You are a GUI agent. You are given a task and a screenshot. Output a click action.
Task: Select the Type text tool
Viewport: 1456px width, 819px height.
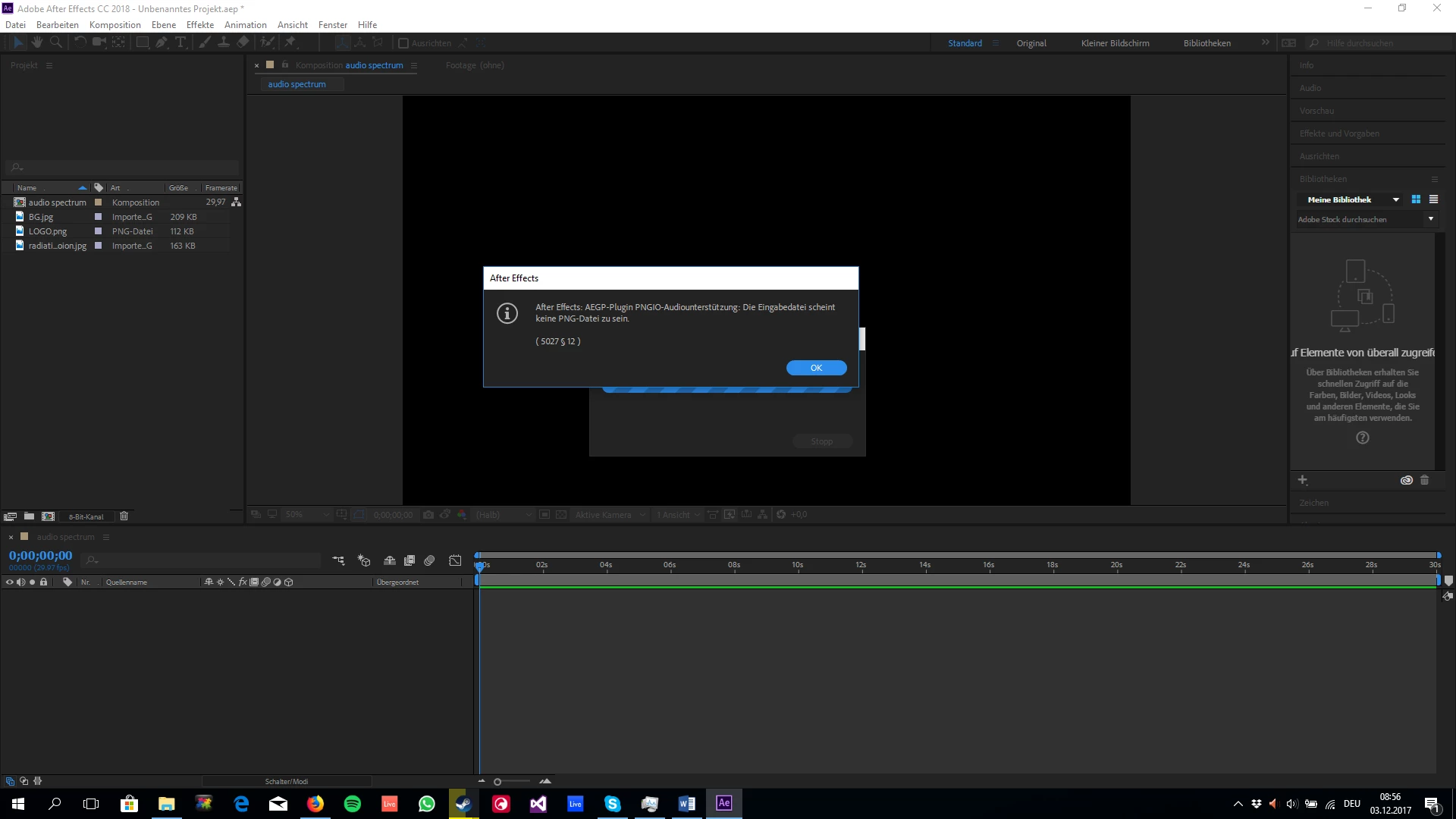pos(180,42)
